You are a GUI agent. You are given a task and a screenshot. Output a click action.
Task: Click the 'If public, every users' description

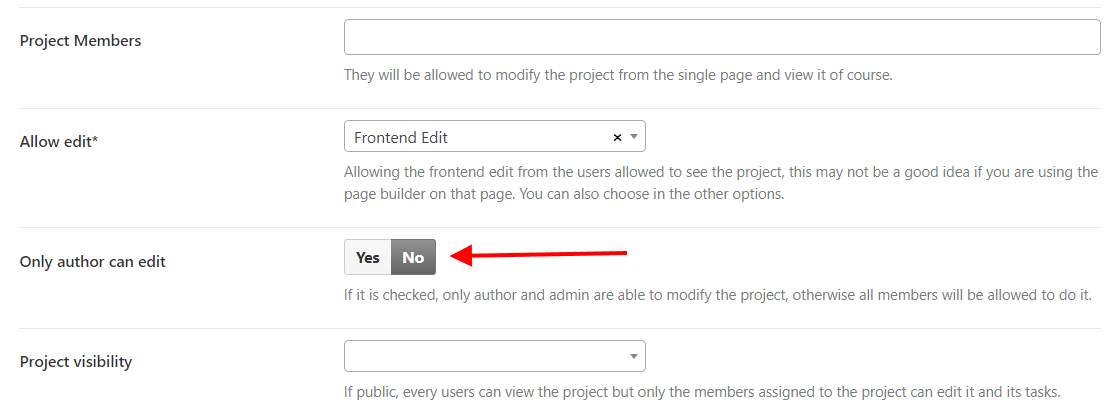coord(701,392)
